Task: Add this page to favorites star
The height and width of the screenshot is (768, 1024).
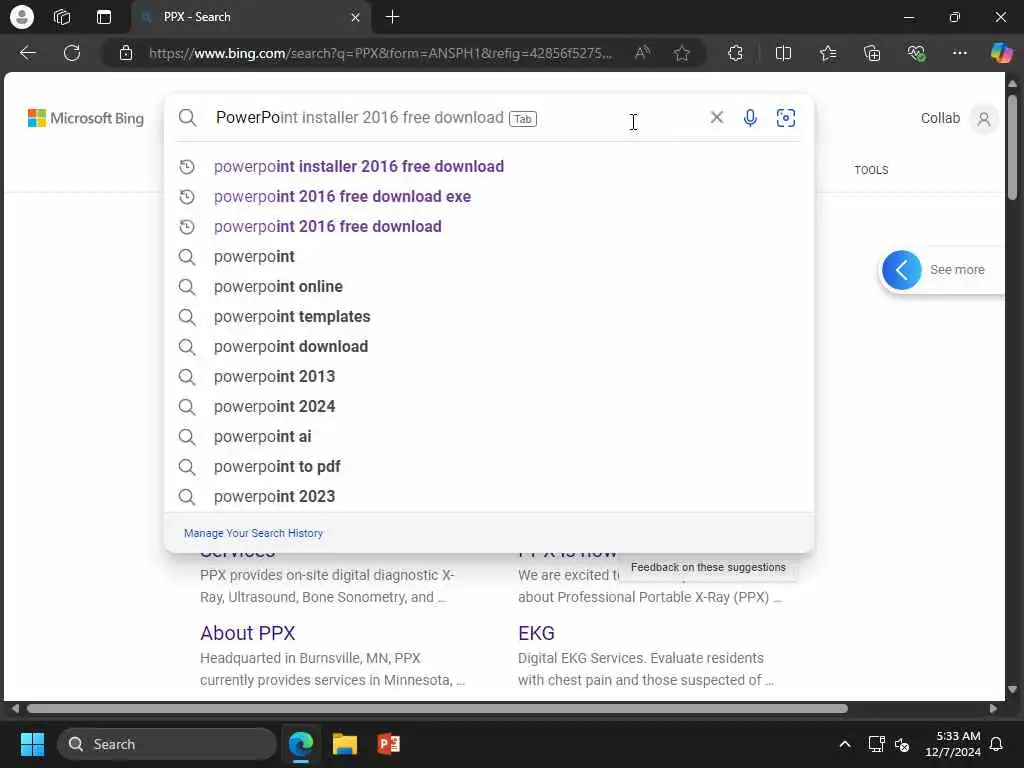Action: point(682,53)
